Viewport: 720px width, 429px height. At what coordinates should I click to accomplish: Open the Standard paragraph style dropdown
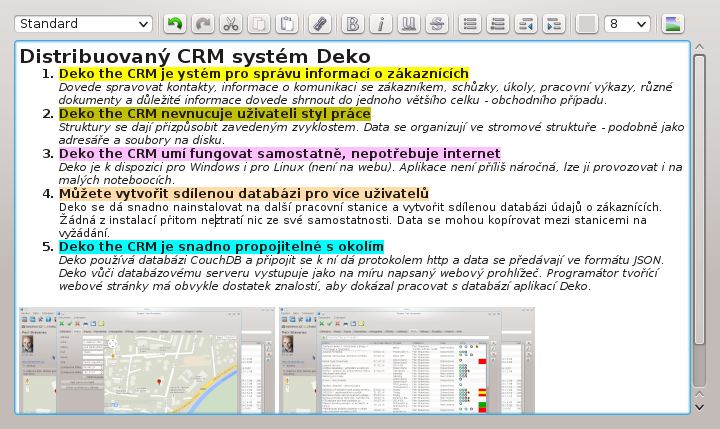(83, 24)
